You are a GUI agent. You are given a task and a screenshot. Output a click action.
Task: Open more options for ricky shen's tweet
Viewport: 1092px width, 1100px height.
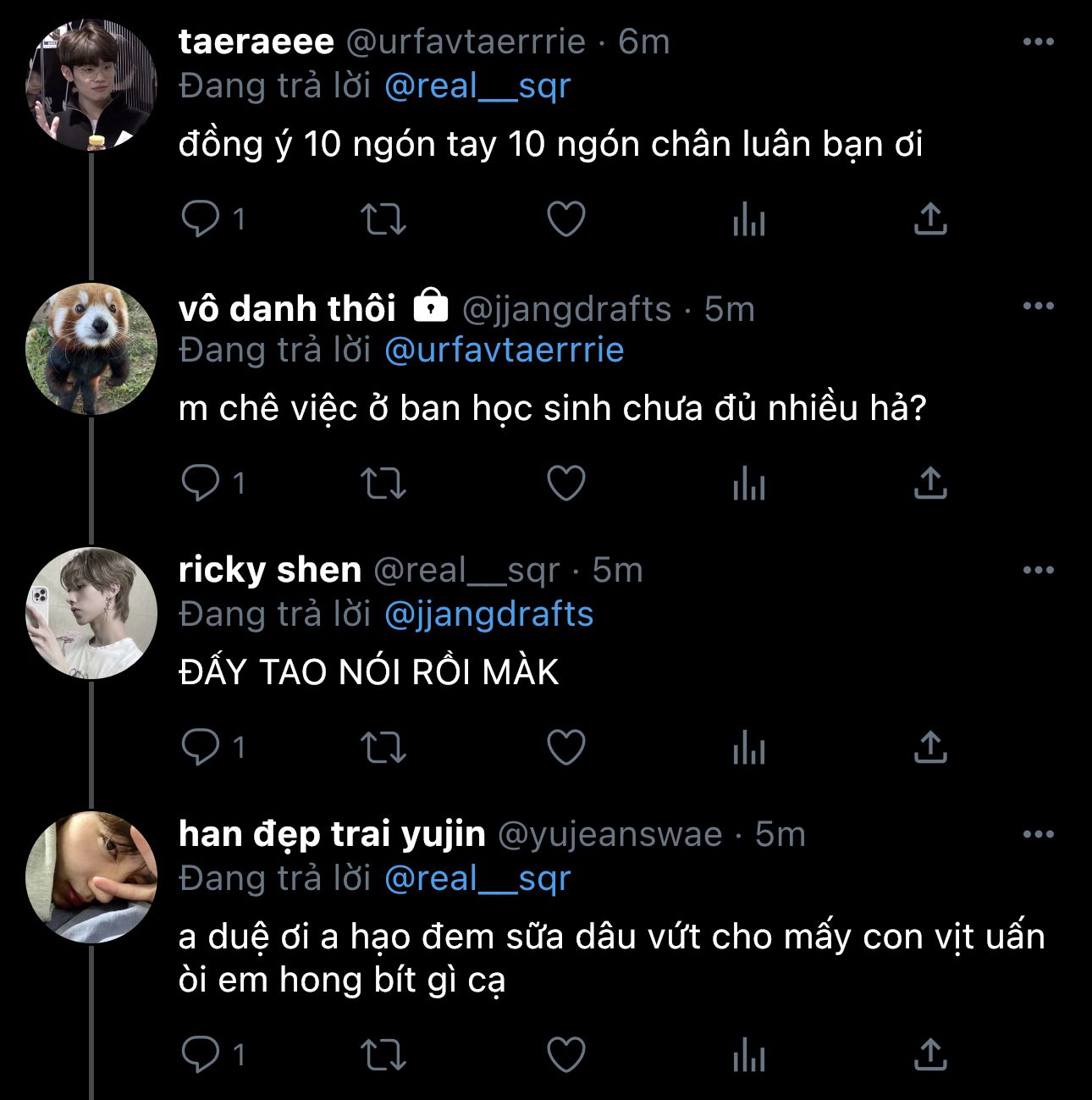click(x=1038, y=570)
